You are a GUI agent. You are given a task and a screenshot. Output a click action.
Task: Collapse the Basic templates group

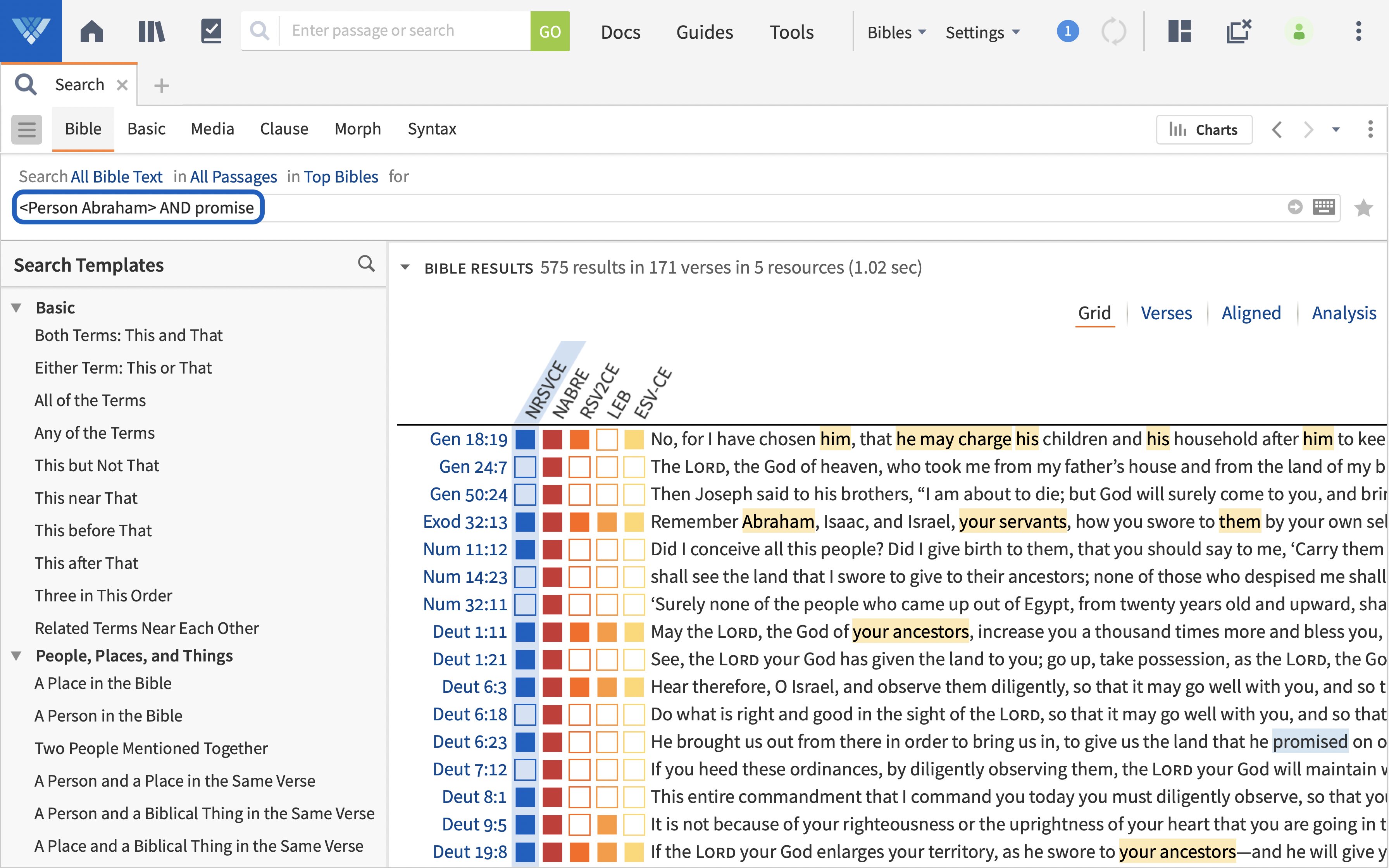(17, 308)
